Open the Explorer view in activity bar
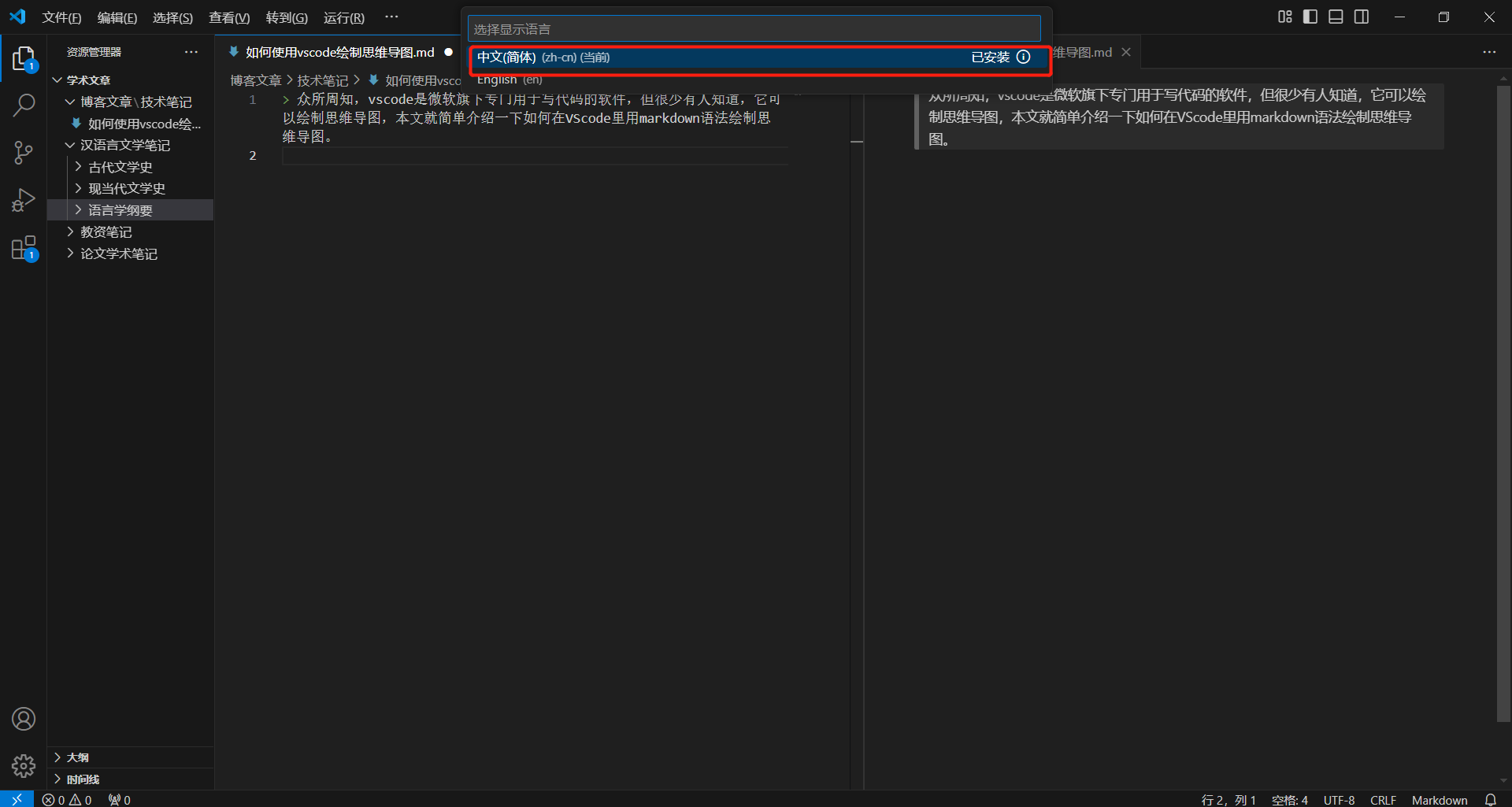Image resolution: width=1512 pixels, height=807 pixels. click(x=24, y=58)
